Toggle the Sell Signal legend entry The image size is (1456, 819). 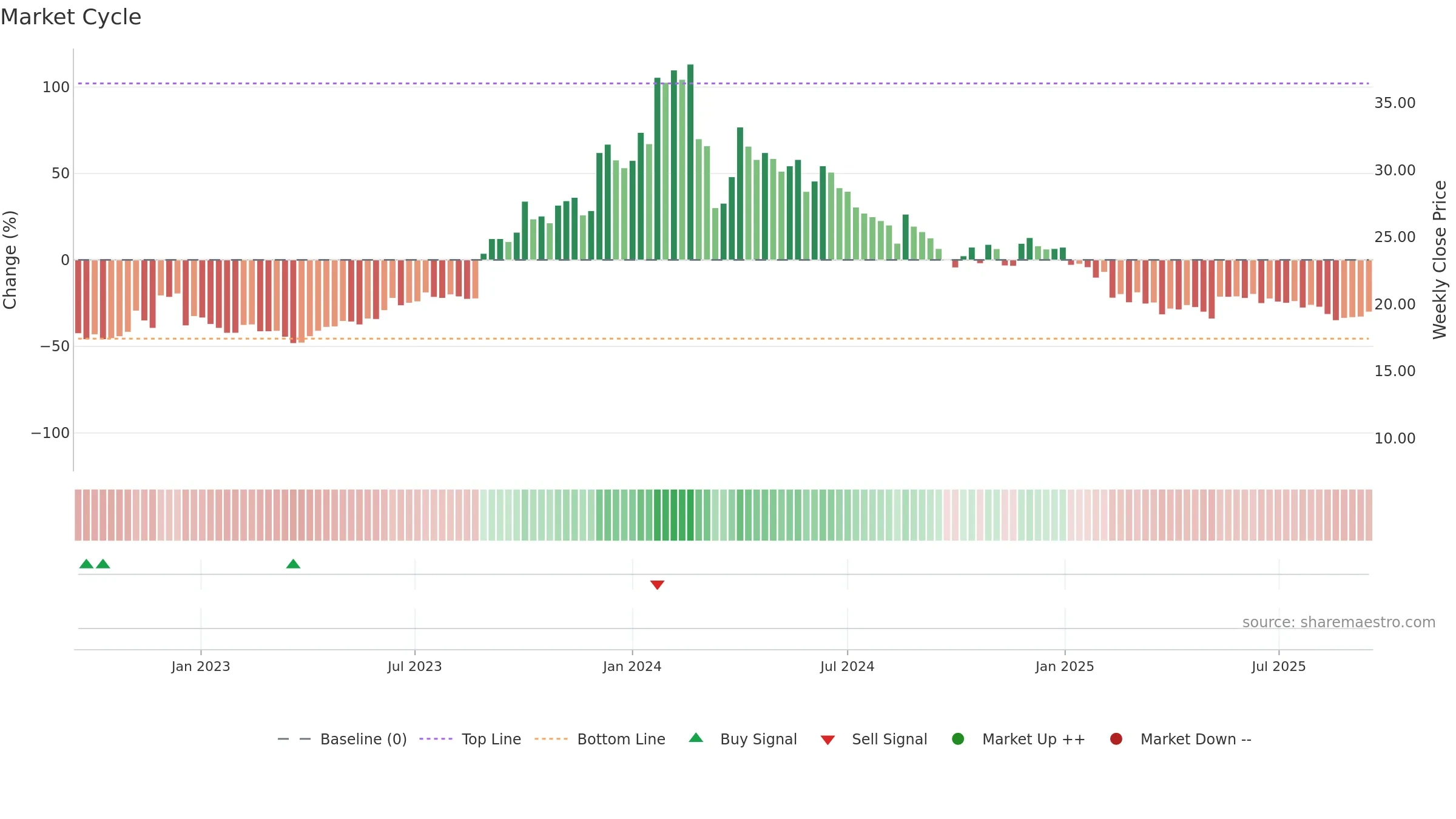pos(874,739)
